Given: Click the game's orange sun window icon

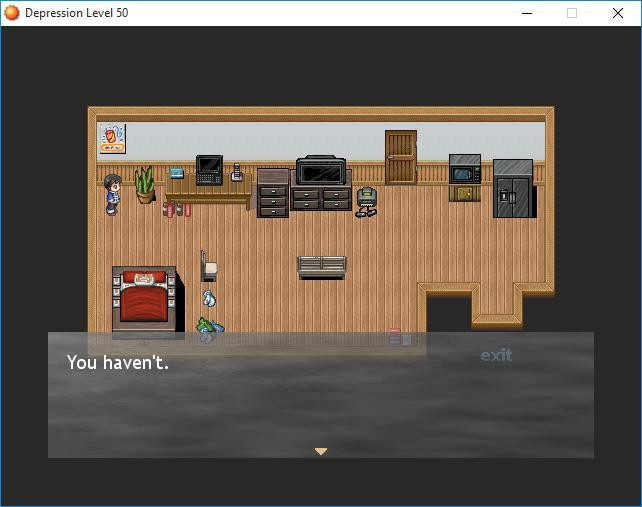Looking at the screenshot, I should pos(11,13).
